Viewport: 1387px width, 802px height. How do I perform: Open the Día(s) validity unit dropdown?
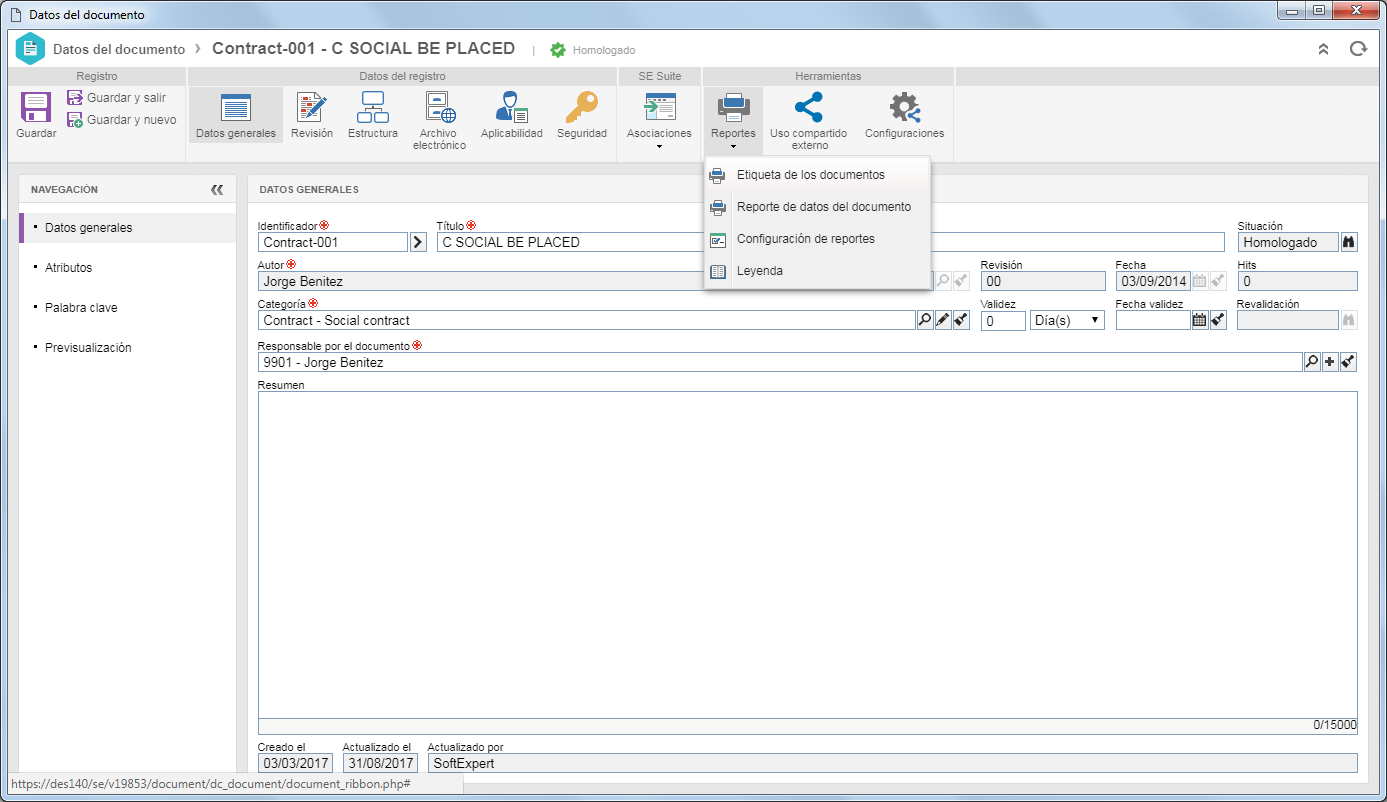click(x=1067, y=321)
